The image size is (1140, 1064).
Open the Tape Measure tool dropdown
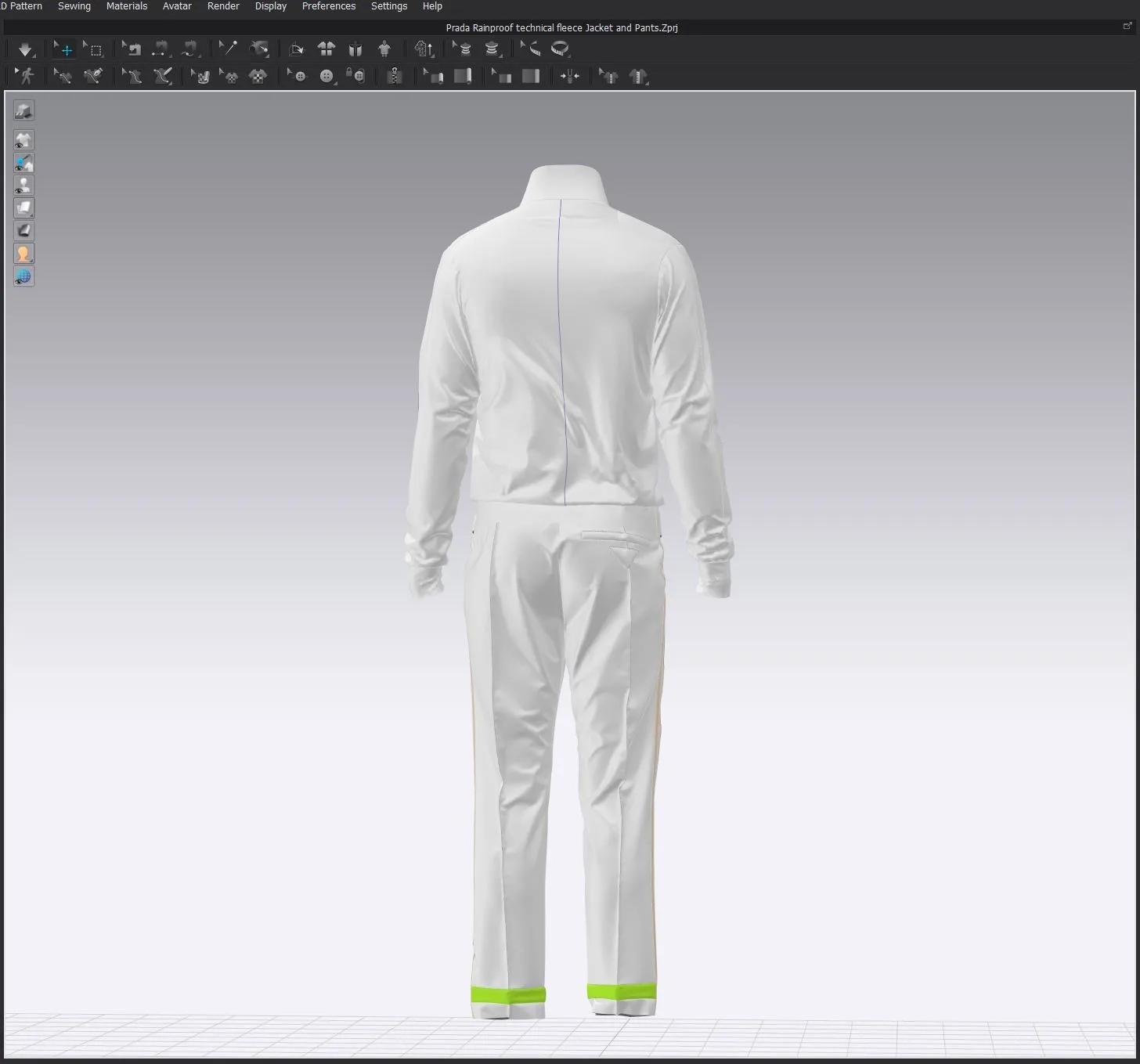(x=561, y=49)
